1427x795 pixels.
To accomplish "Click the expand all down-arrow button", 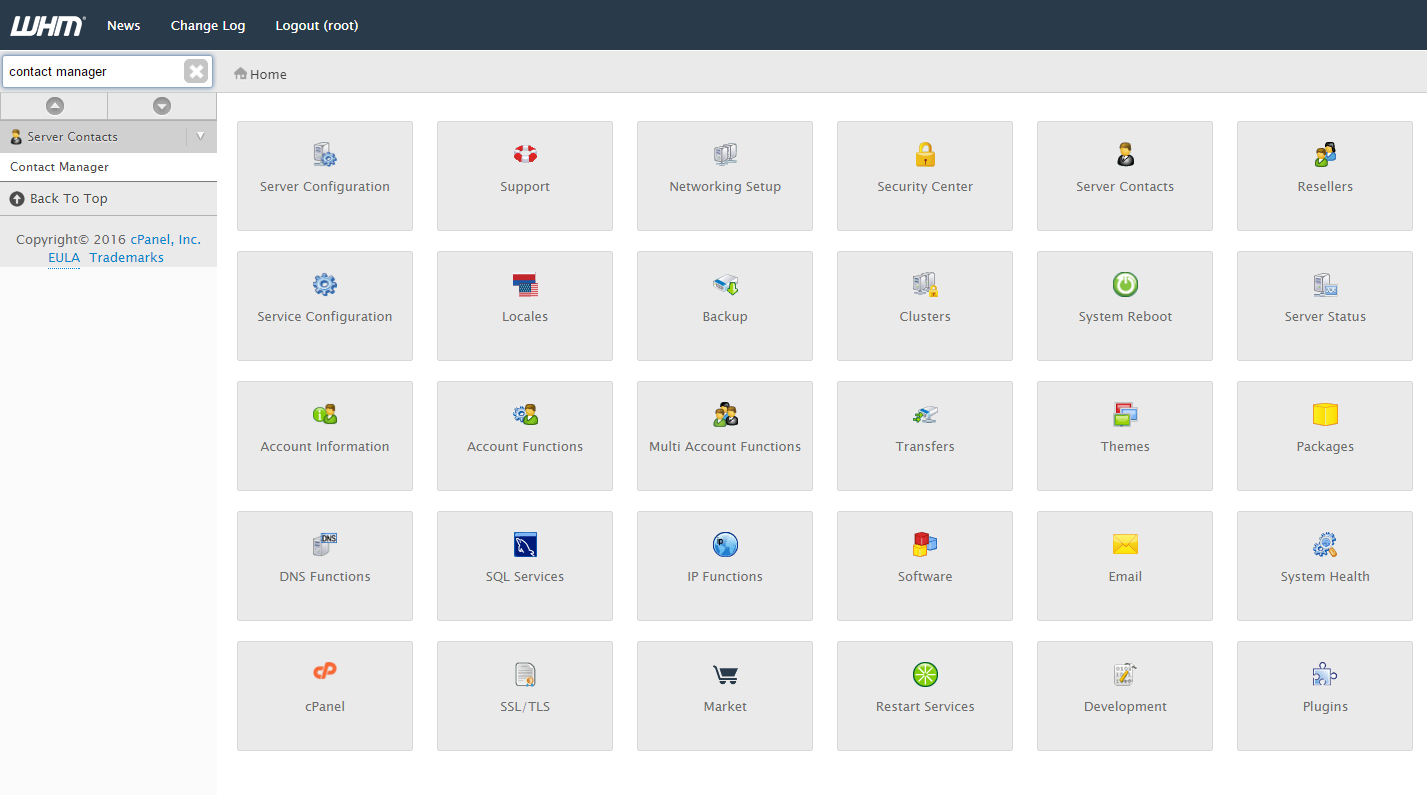I will pos(162,106).
